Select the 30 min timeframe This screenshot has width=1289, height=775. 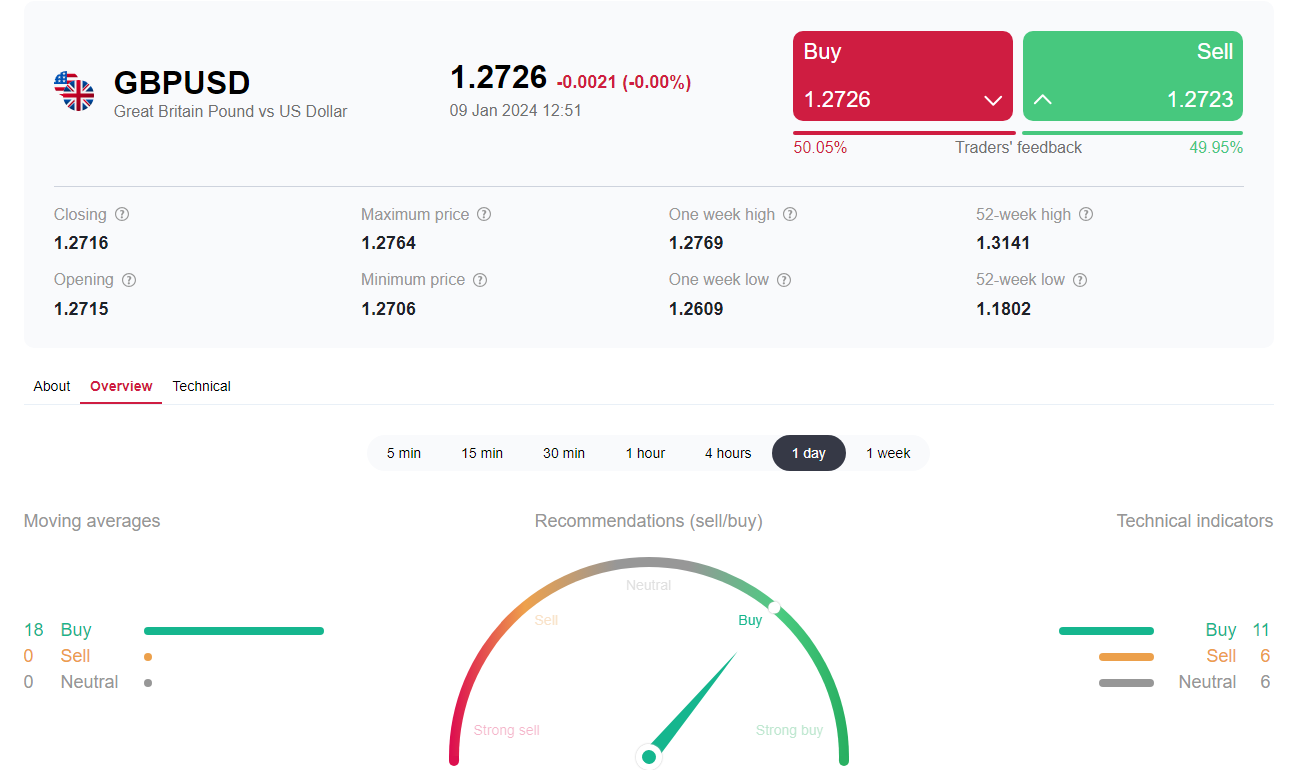[x=564, y=453]
